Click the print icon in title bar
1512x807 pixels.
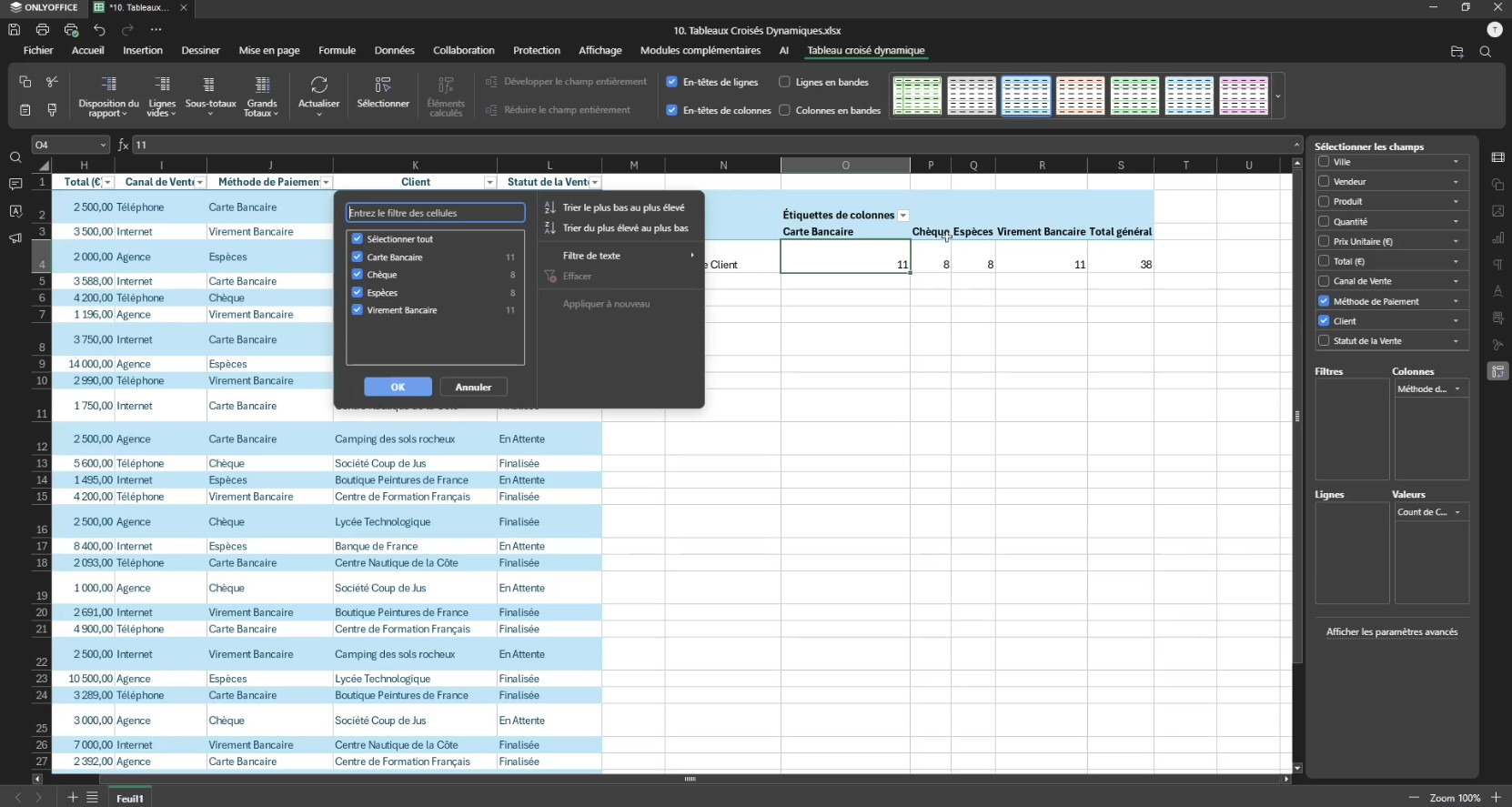click(x=43, y=30)
